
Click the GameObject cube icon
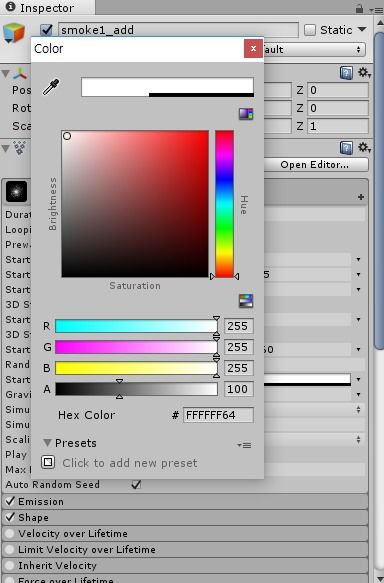[14, 32]
